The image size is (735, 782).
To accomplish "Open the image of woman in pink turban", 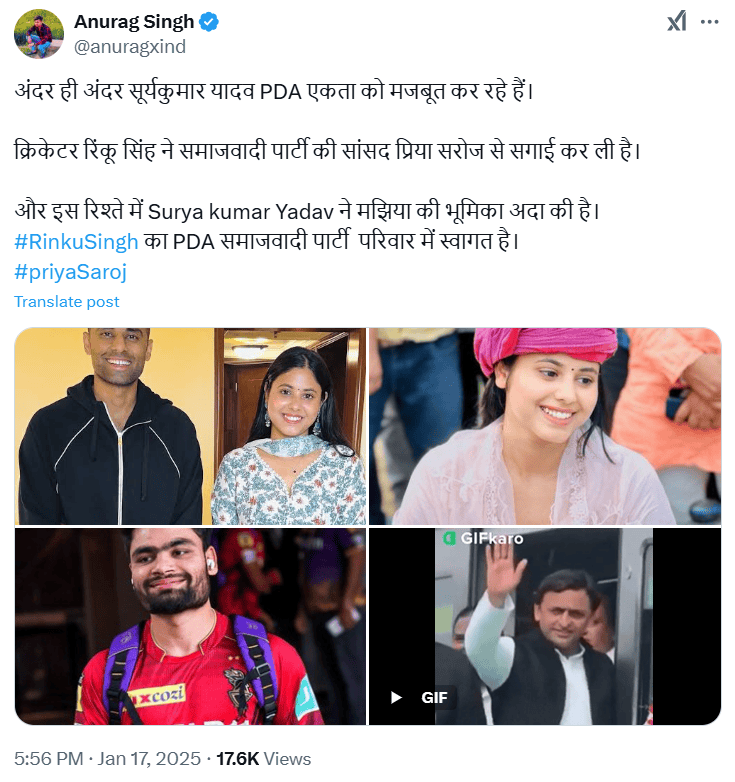I will [x=545, y=426].
